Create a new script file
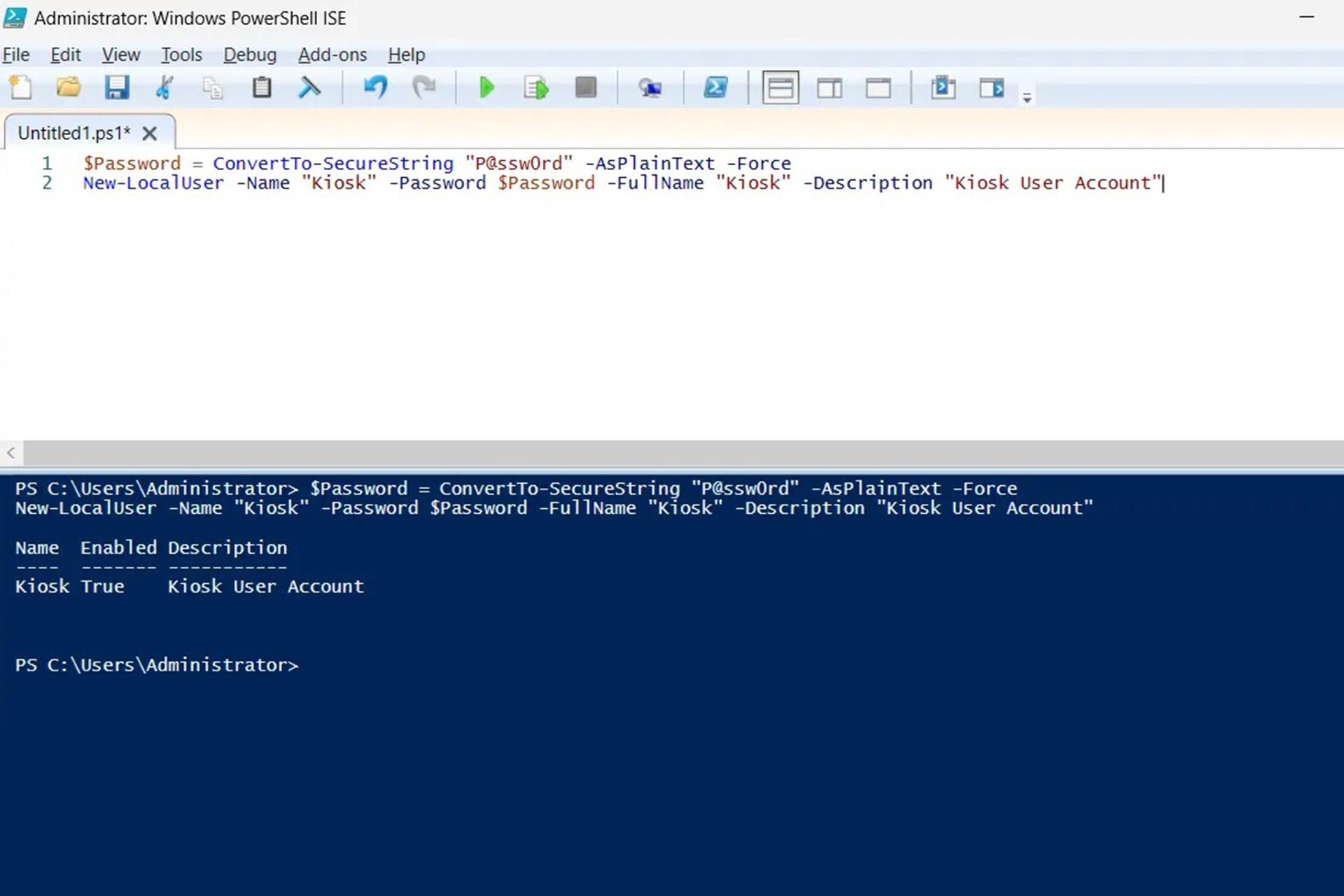The width and height of the screenshot is (1344, 896). (21, 87)
